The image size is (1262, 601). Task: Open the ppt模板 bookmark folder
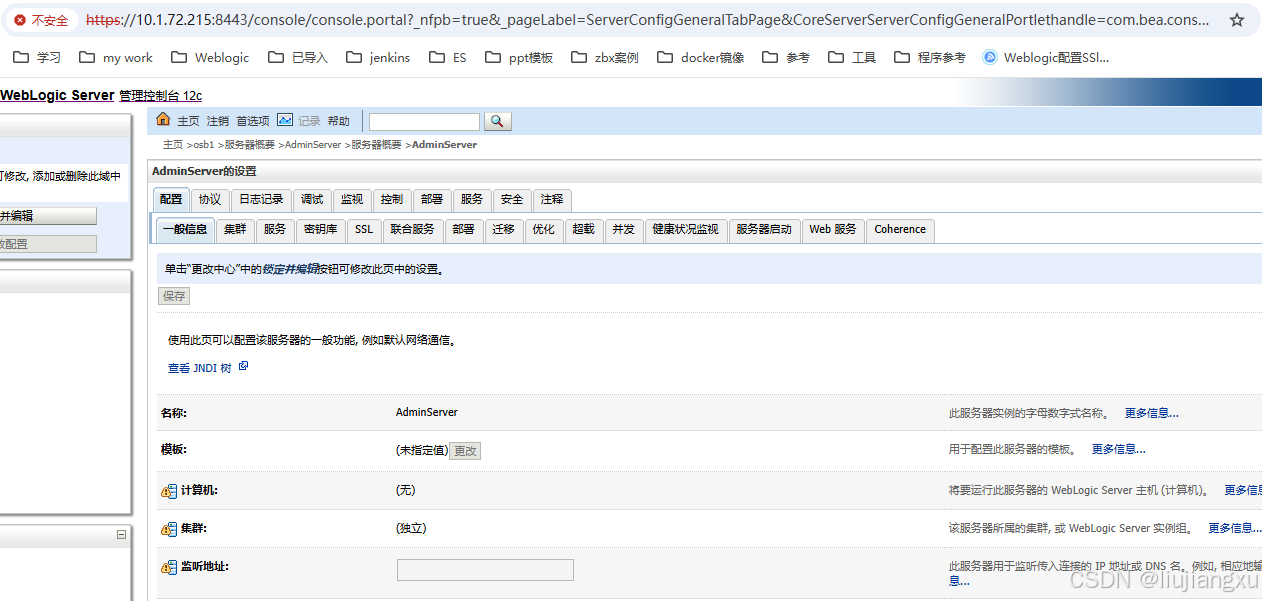(x=519, y=58)
